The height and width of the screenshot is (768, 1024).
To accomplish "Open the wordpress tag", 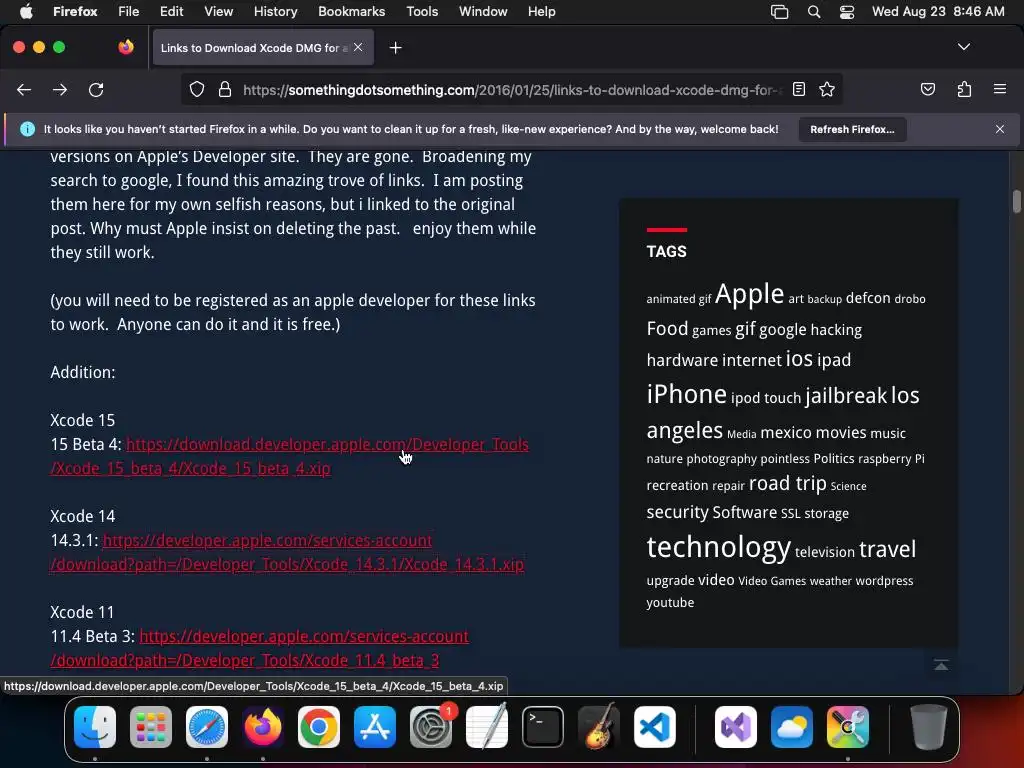I will [884, 581].
